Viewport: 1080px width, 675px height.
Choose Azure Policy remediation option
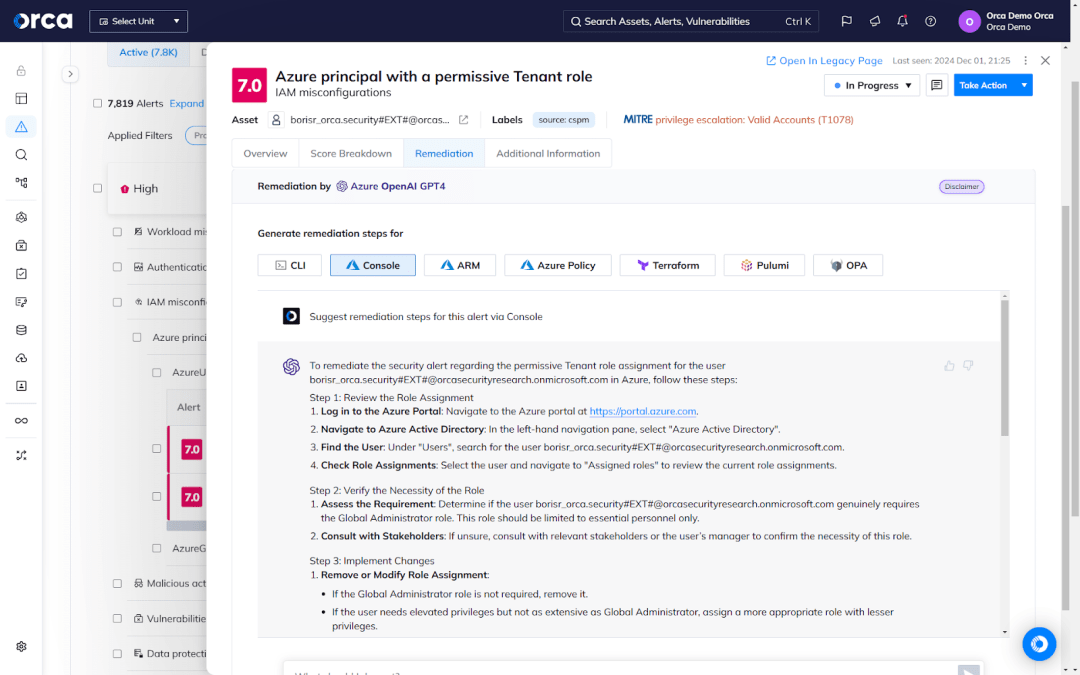[558, 265]
